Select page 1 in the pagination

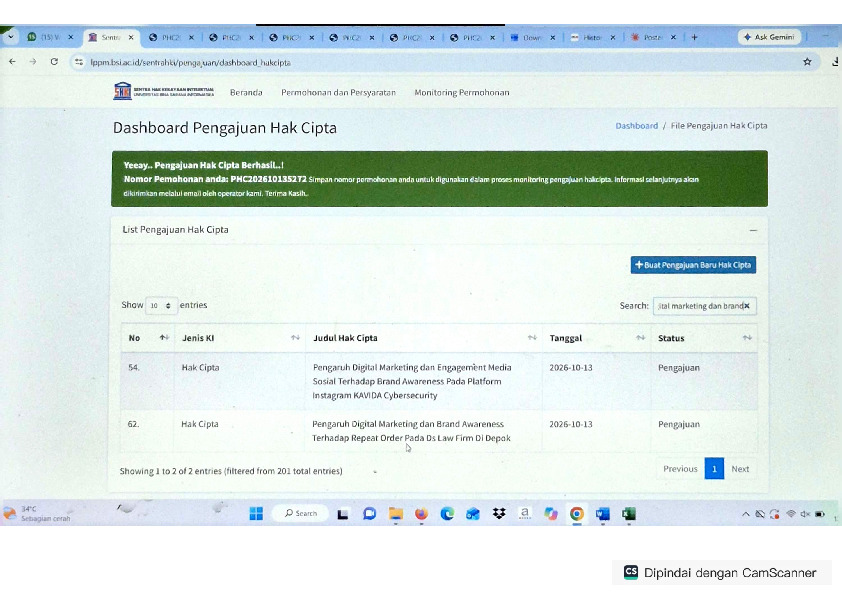714,469
